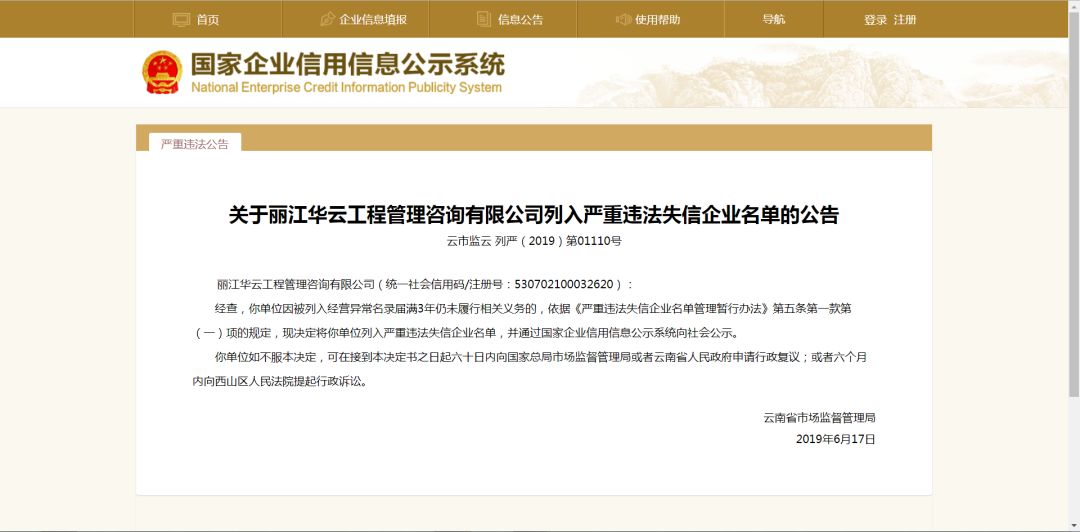
Task: Click the line starting 内向西山区人民法院
Action: tap(280, 381)
